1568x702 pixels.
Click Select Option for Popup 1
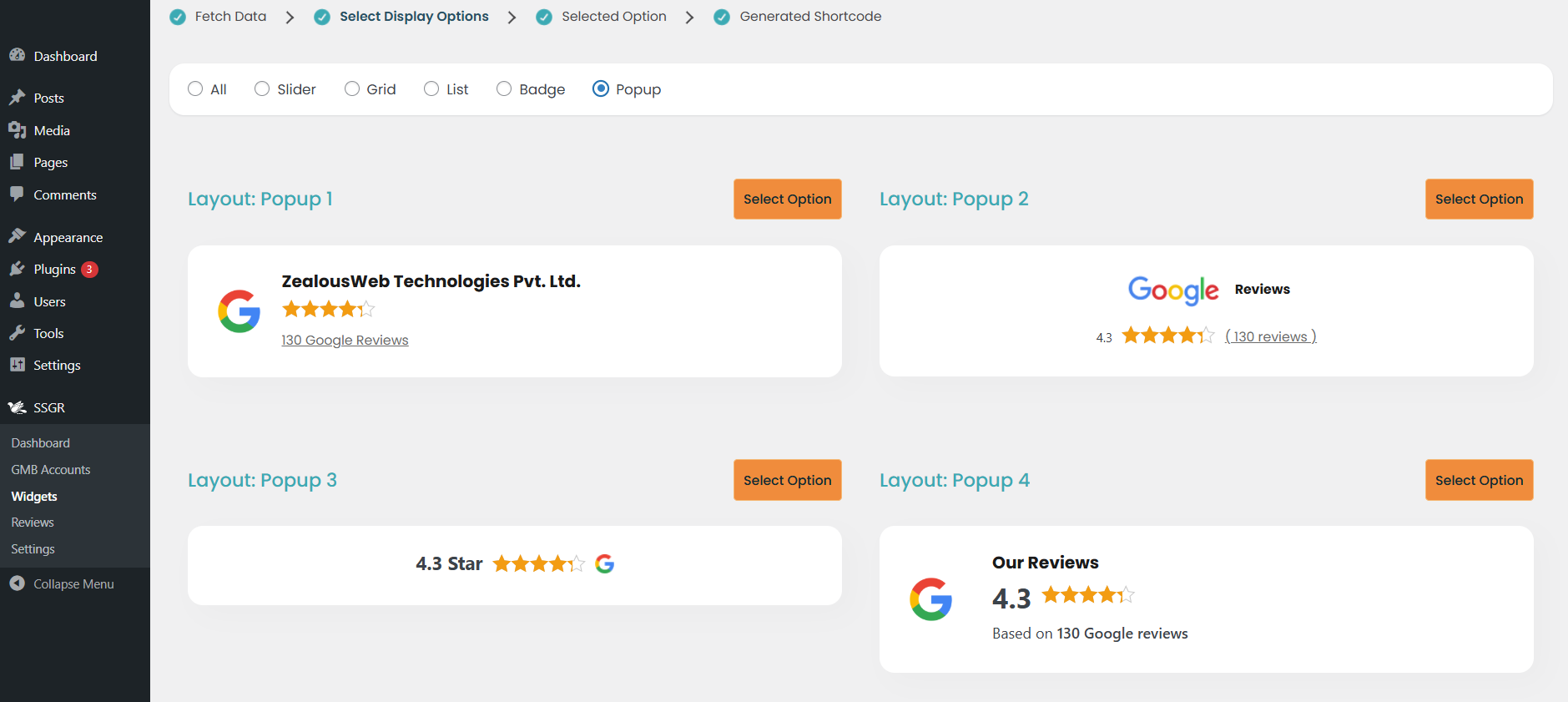tap(787, 199)
